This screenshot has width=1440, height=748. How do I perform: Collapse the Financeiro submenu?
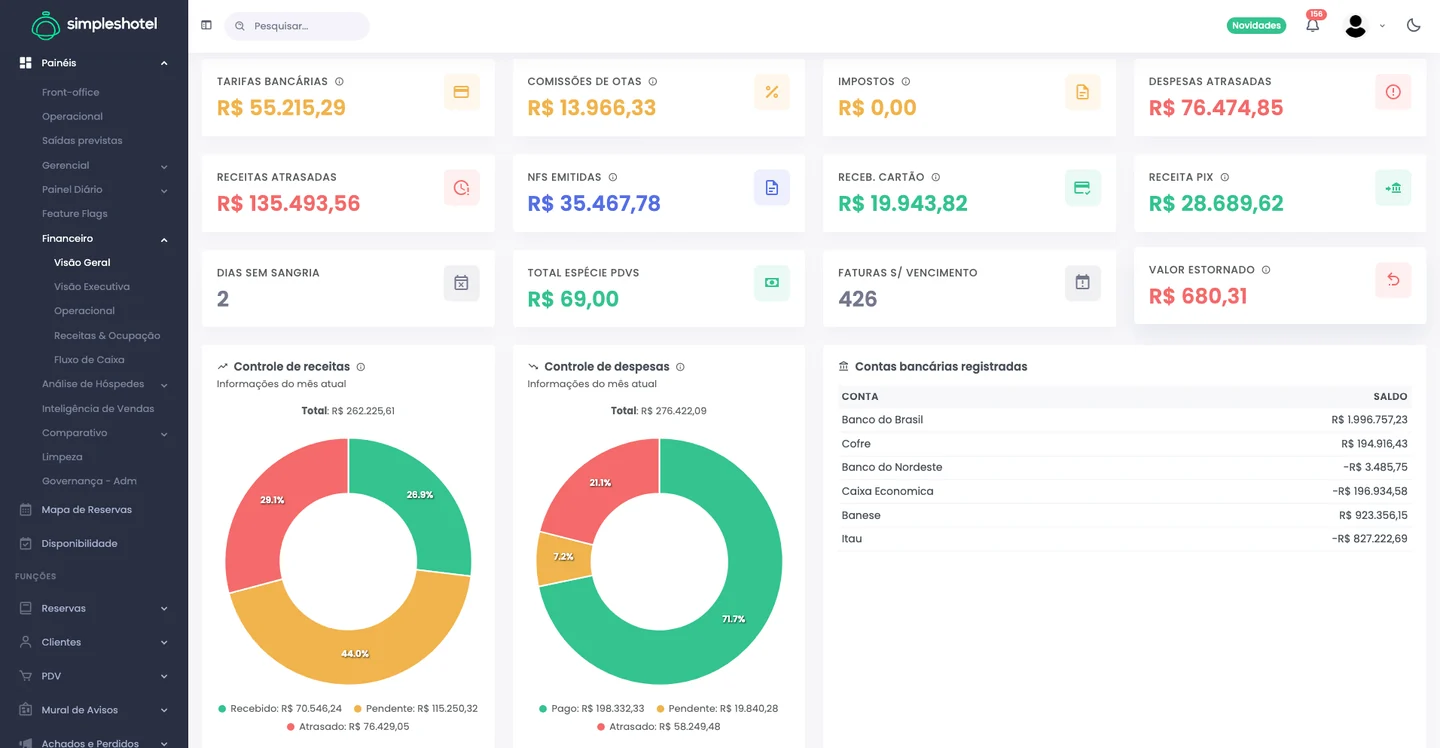(164, 239)
